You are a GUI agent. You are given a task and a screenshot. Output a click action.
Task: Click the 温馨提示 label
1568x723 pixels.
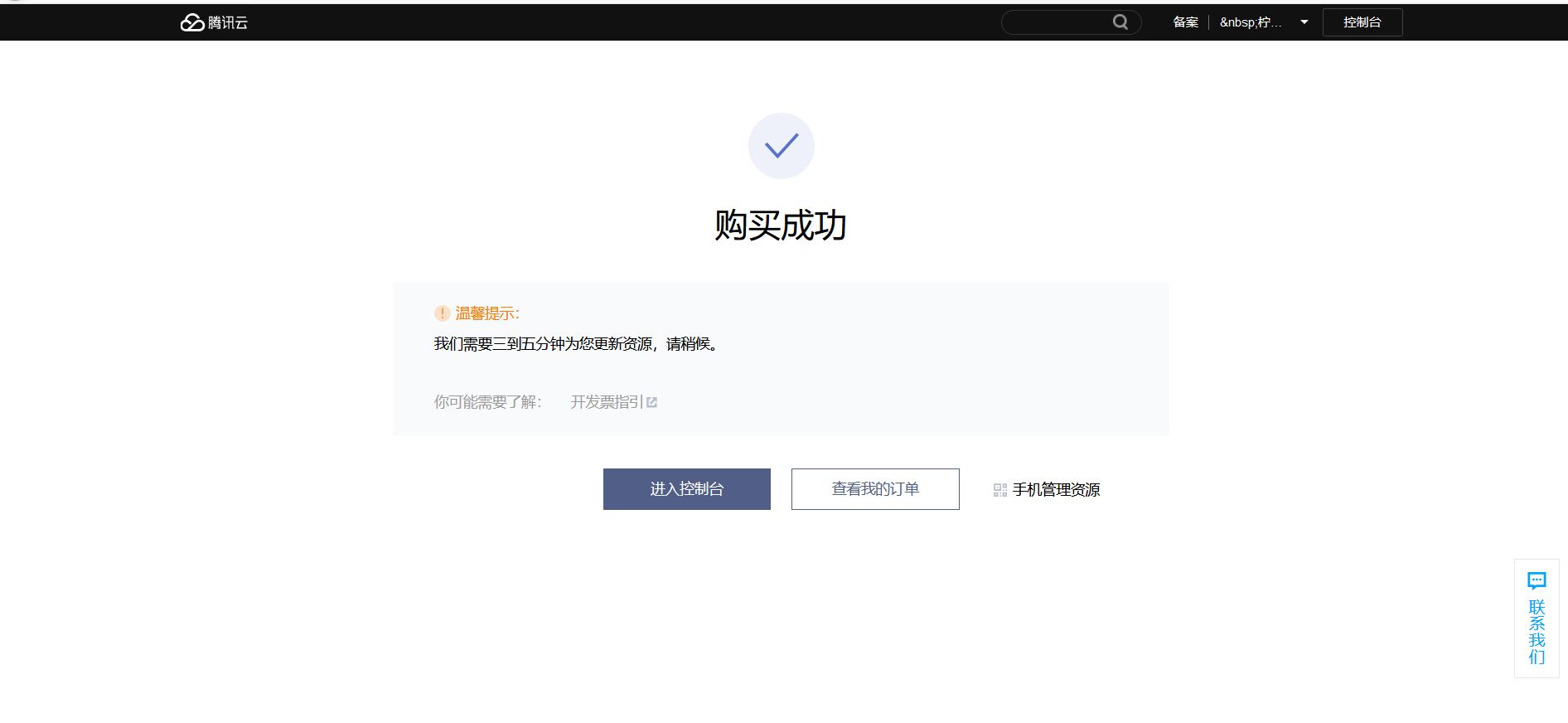point(487,313)
